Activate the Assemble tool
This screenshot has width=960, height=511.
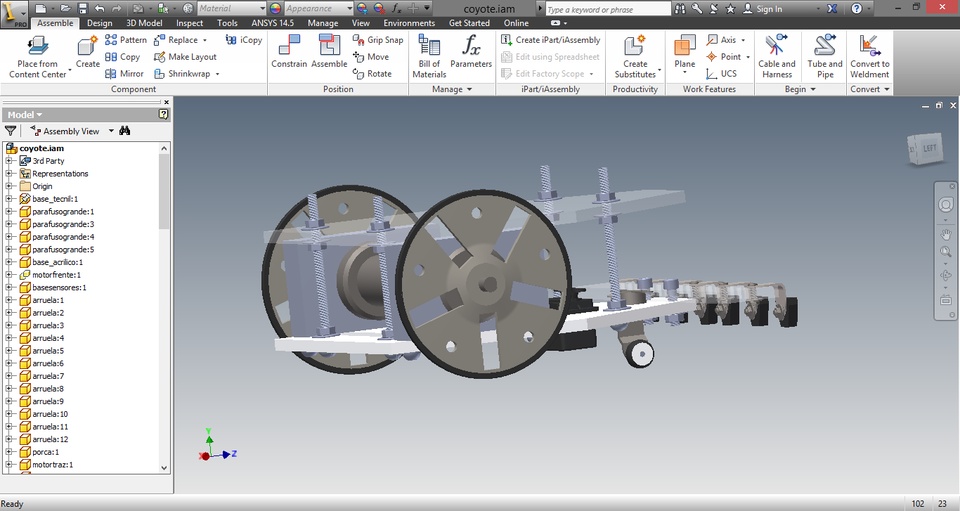(329, 52)
